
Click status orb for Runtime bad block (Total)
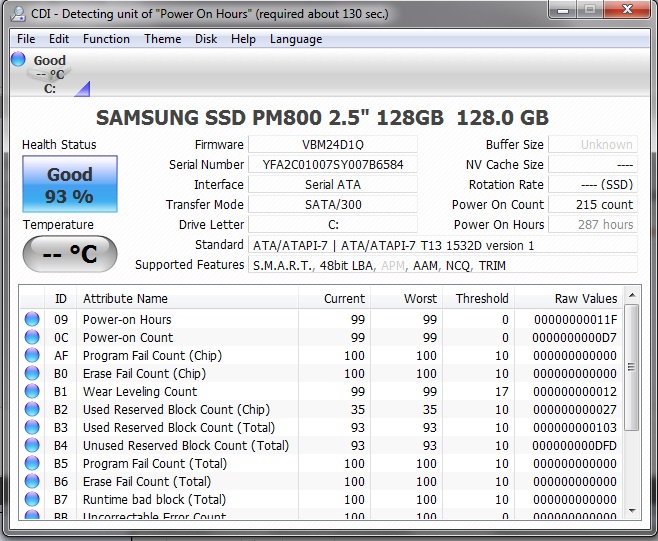(x=32, y=500)
